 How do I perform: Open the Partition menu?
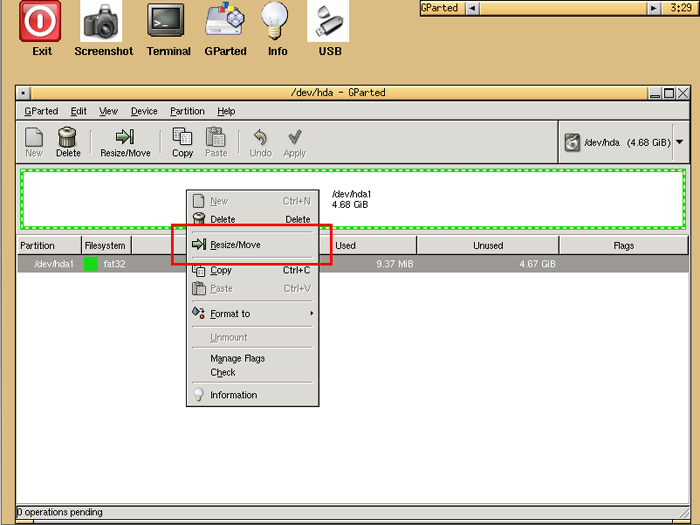click(187, 111)
